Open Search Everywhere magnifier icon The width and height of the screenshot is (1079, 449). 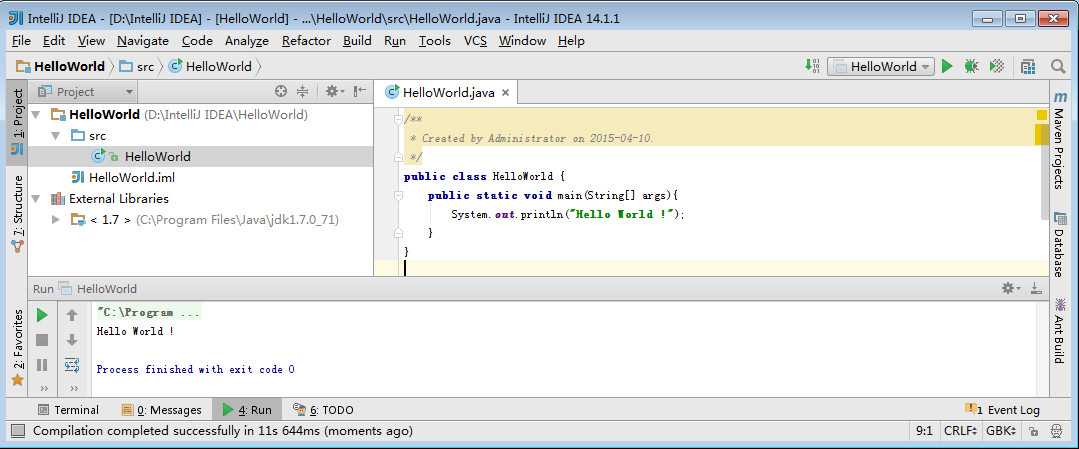click(1058, 66)
